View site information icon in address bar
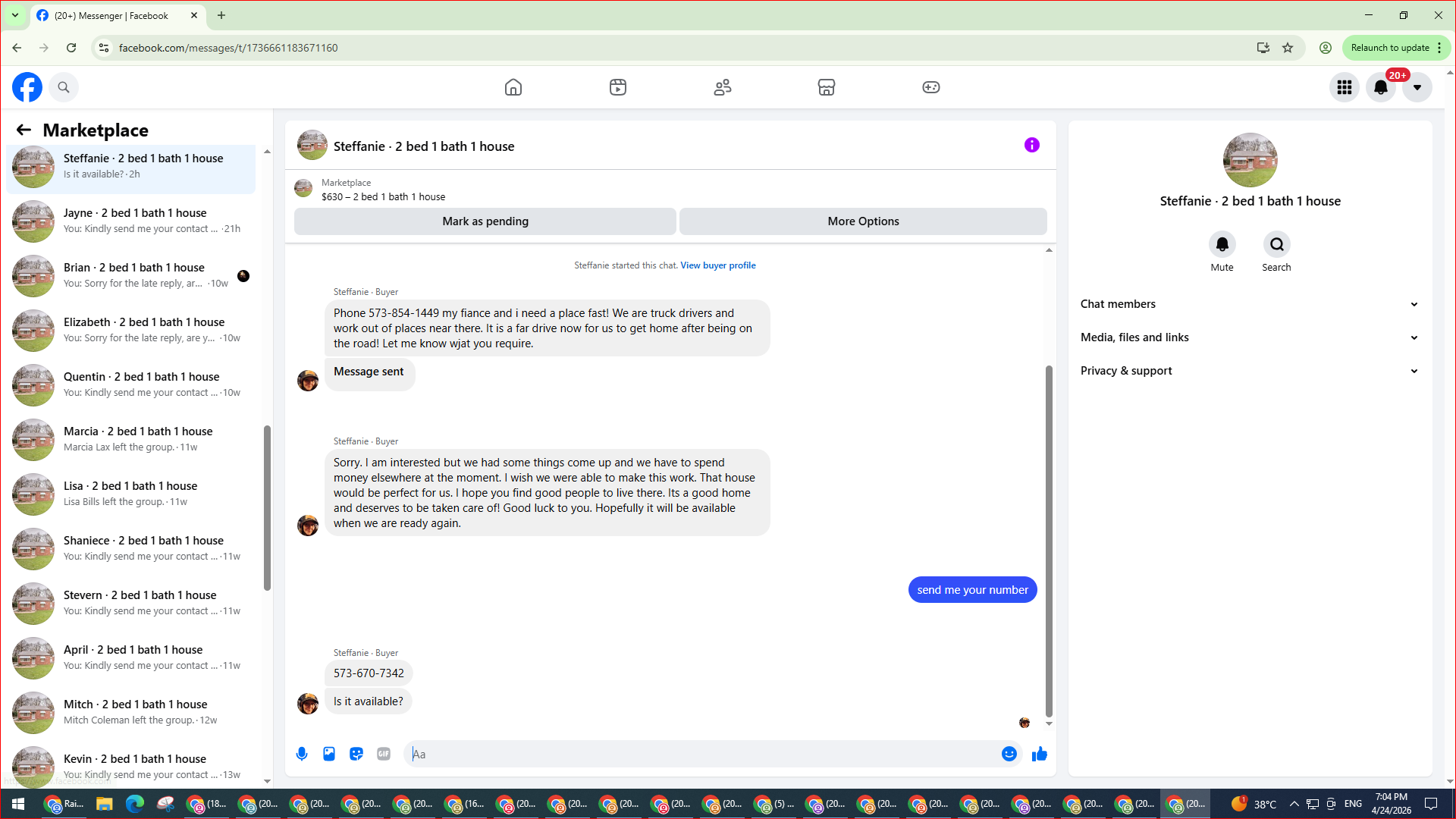The width and height of the screenshot is (1456, 819). point(104,48)
